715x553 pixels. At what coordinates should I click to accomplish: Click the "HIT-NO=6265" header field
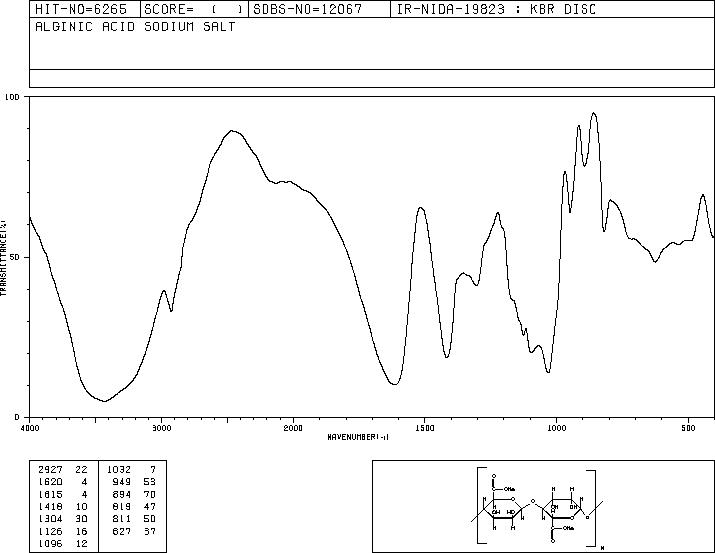coord(85,9)
